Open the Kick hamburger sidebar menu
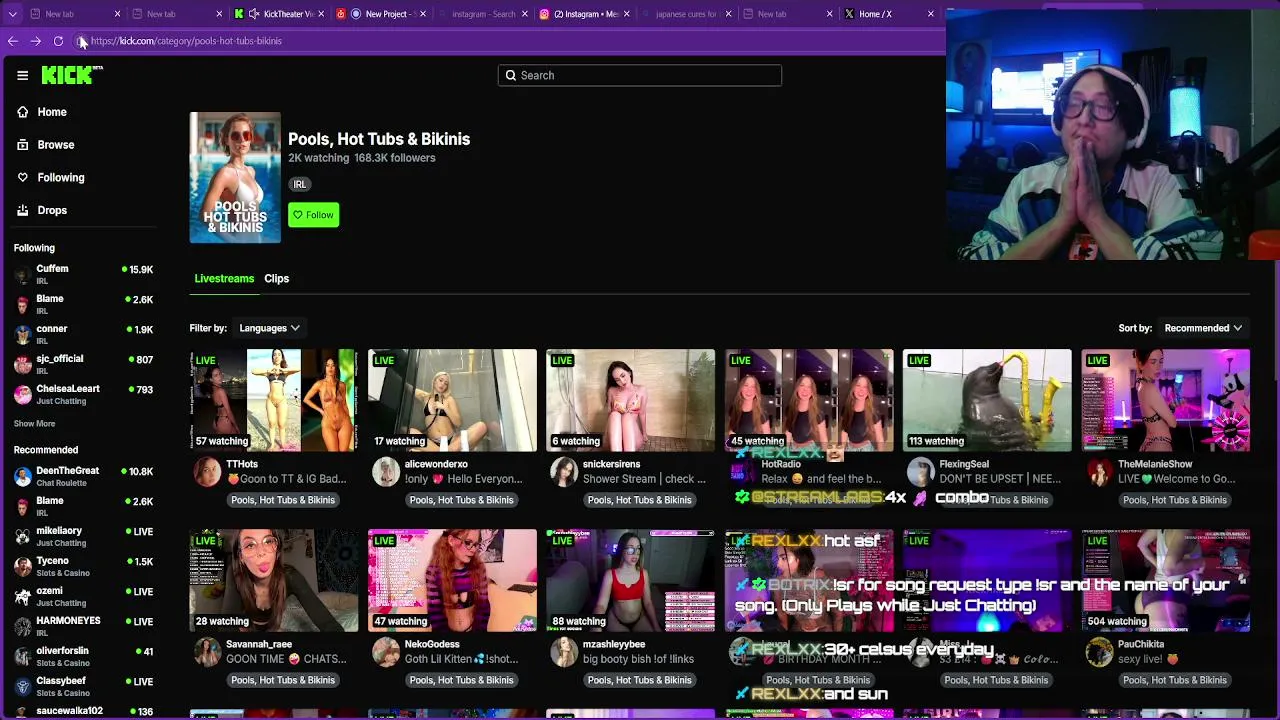The height and width of the screenshot is (720, 1280). pos(22,75)
